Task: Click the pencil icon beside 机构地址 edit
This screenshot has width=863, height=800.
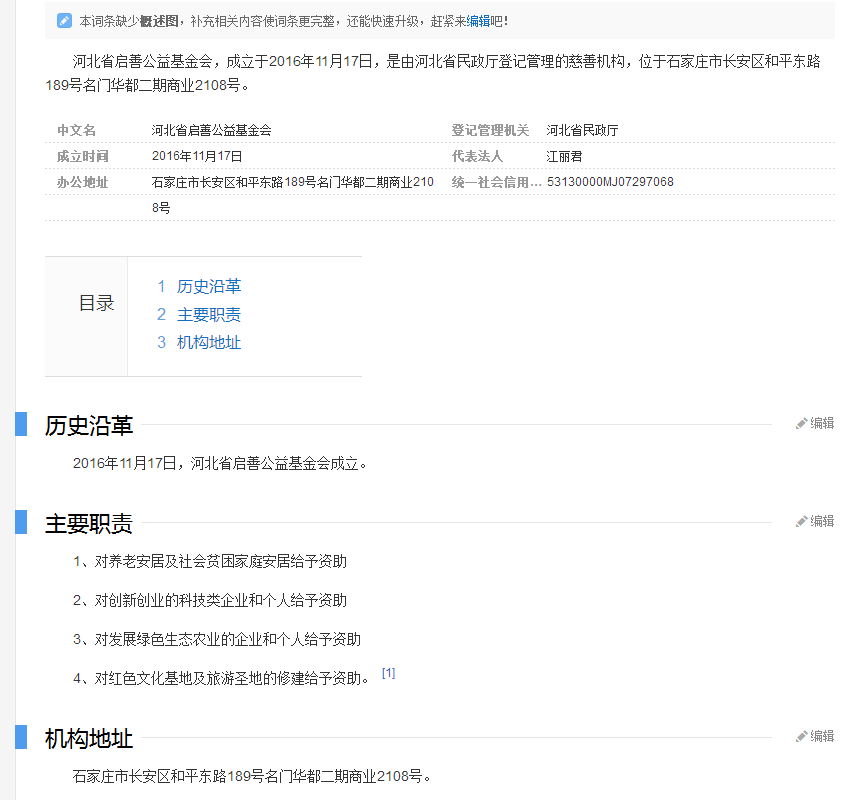Action: click(x=801, y=737)
